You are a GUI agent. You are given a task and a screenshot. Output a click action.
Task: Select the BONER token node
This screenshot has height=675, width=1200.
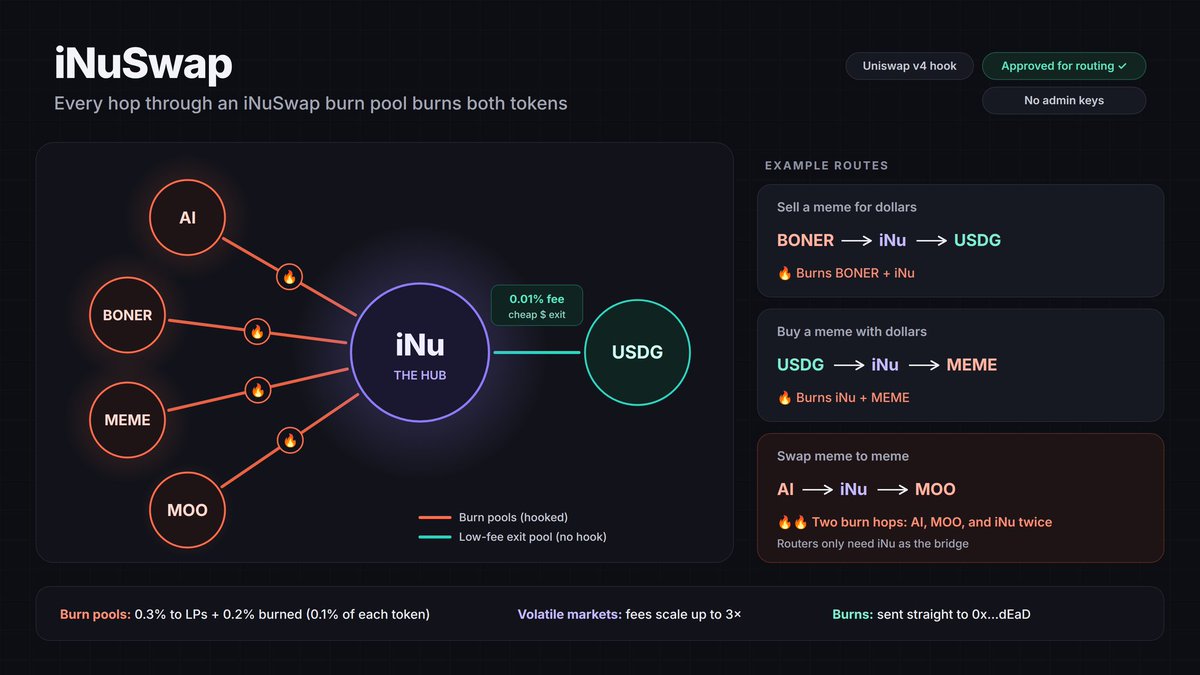pos(128,315)
